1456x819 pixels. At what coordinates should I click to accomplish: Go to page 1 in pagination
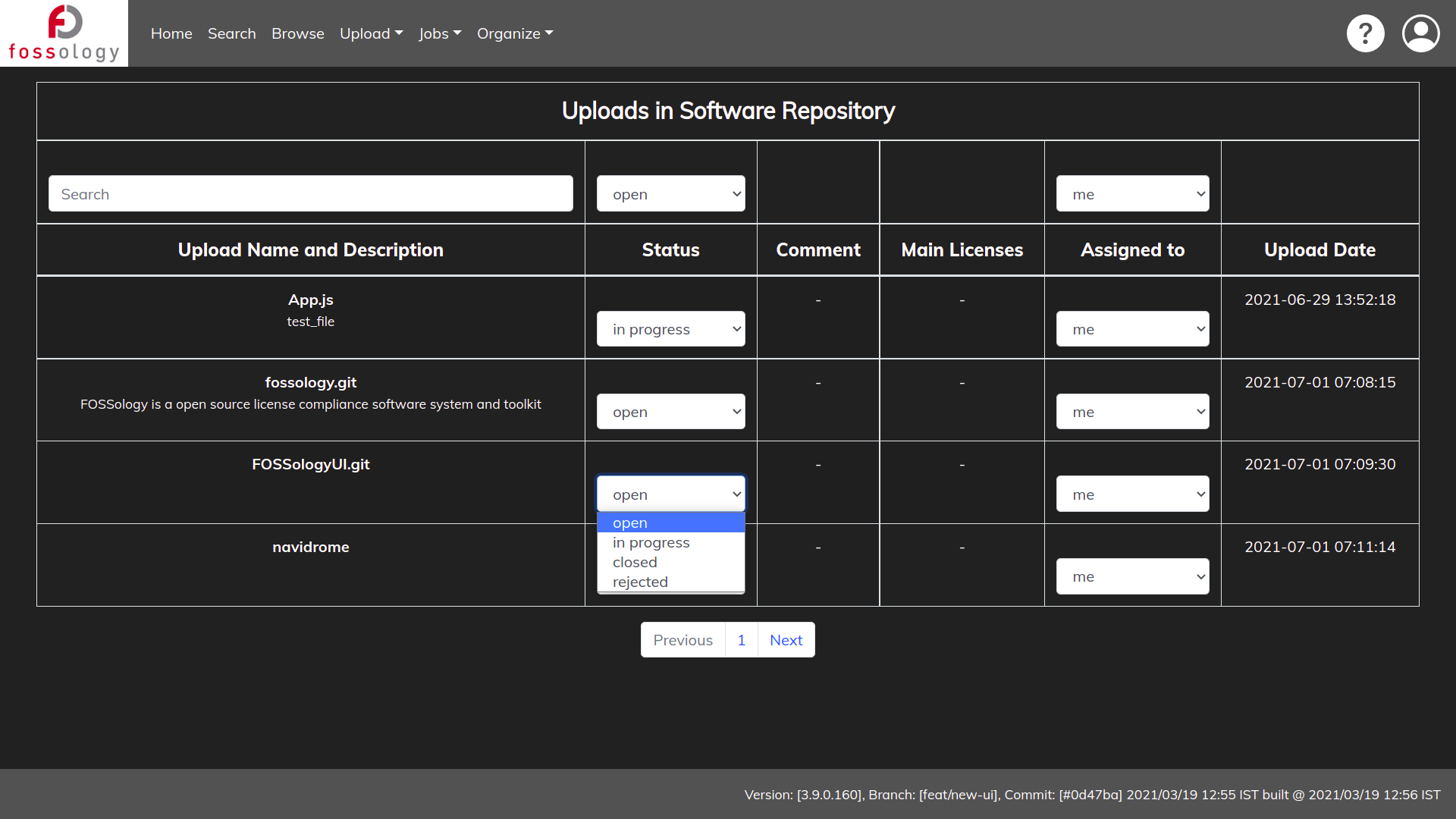click(742, 640)
